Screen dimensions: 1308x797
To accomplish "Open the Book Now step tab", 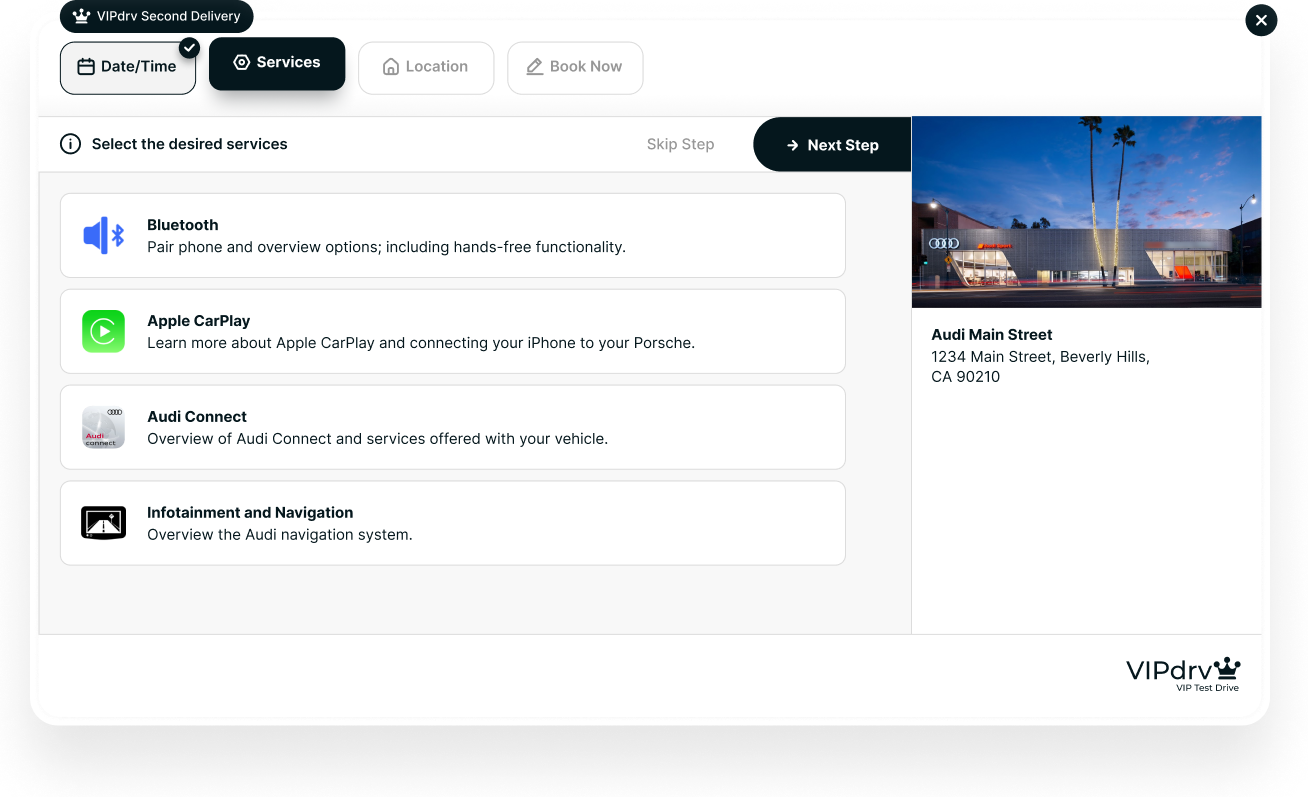I will click(575, 67).
